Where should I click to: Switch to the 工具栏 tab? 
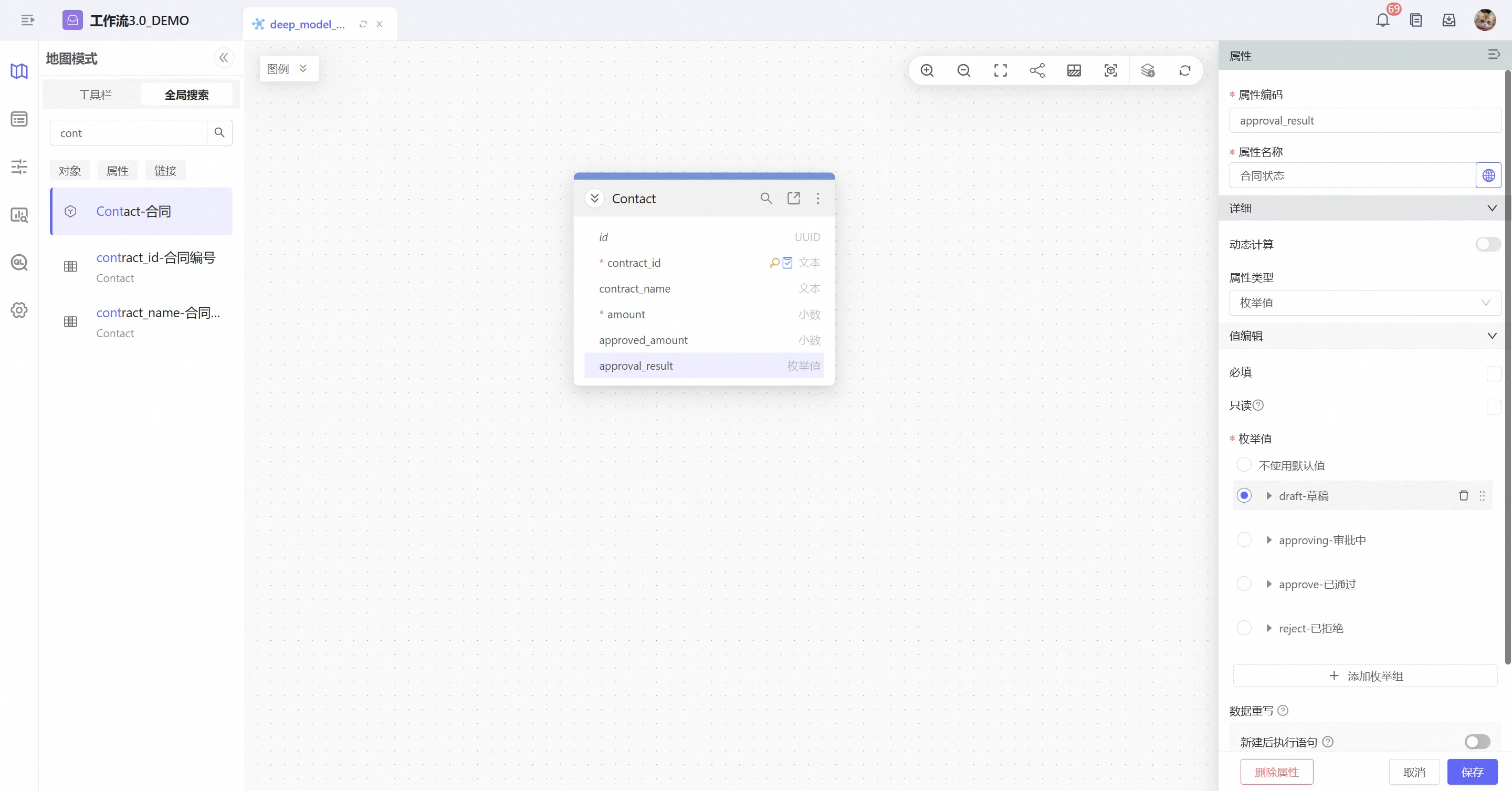pos(95,95)
